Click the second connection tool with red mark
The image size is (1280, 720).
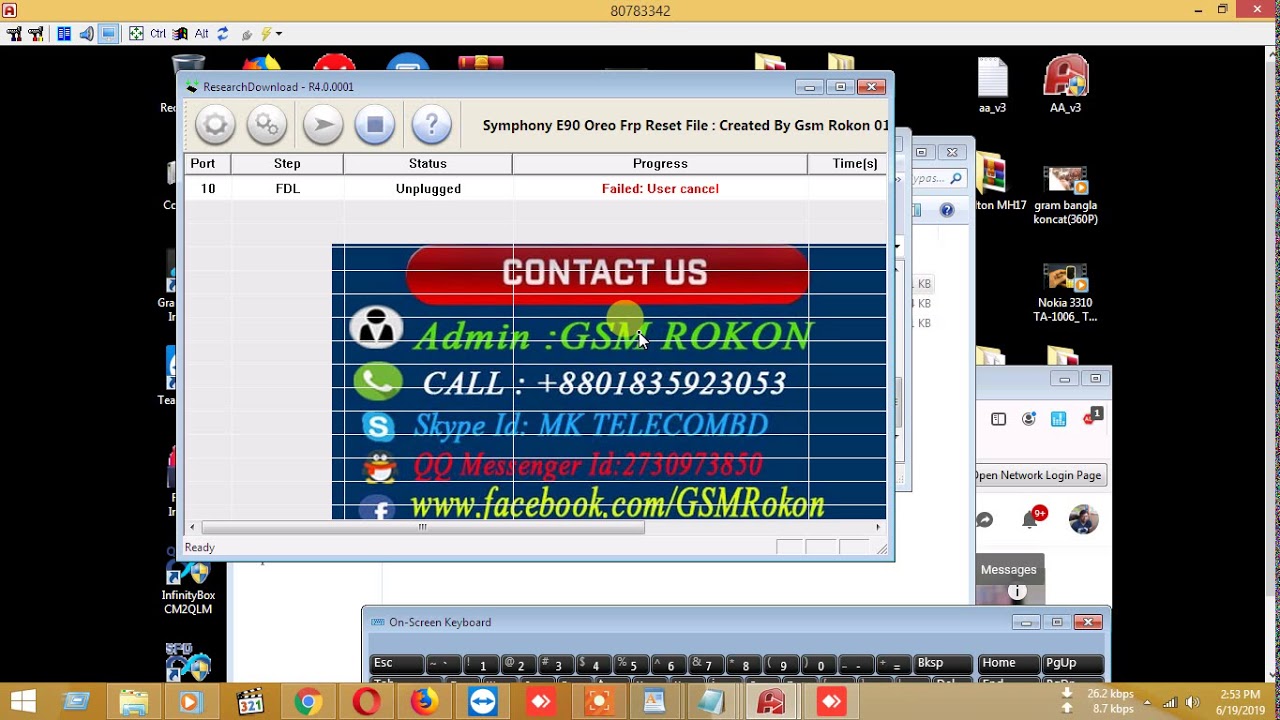(x=36, y=34)
